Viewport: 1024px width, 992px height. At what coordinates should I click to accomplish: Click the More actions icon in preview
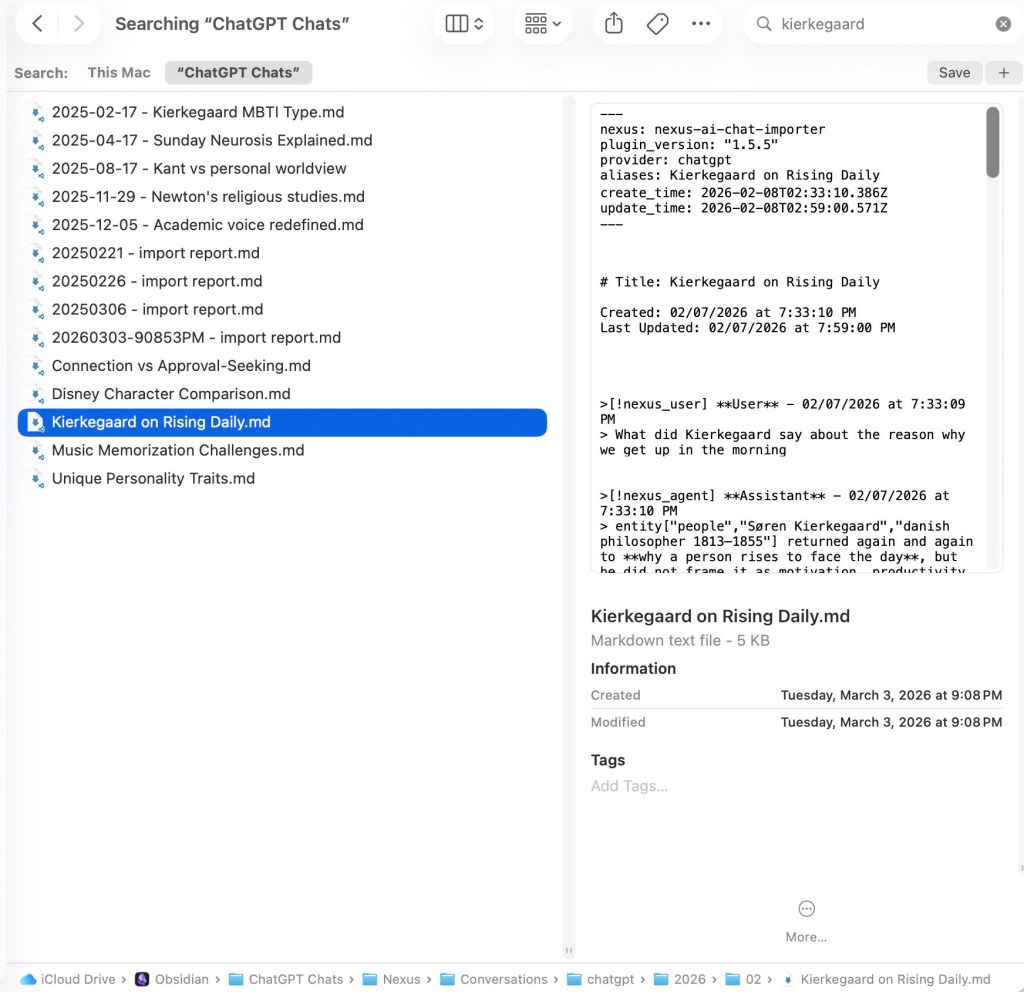click(x=806, y=909)
